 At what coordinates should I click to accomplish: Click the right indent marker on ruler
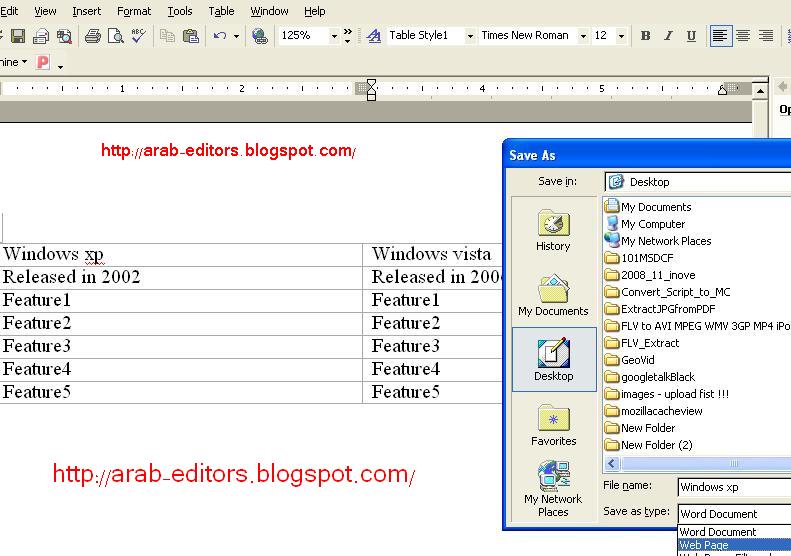tap(722, 90)
